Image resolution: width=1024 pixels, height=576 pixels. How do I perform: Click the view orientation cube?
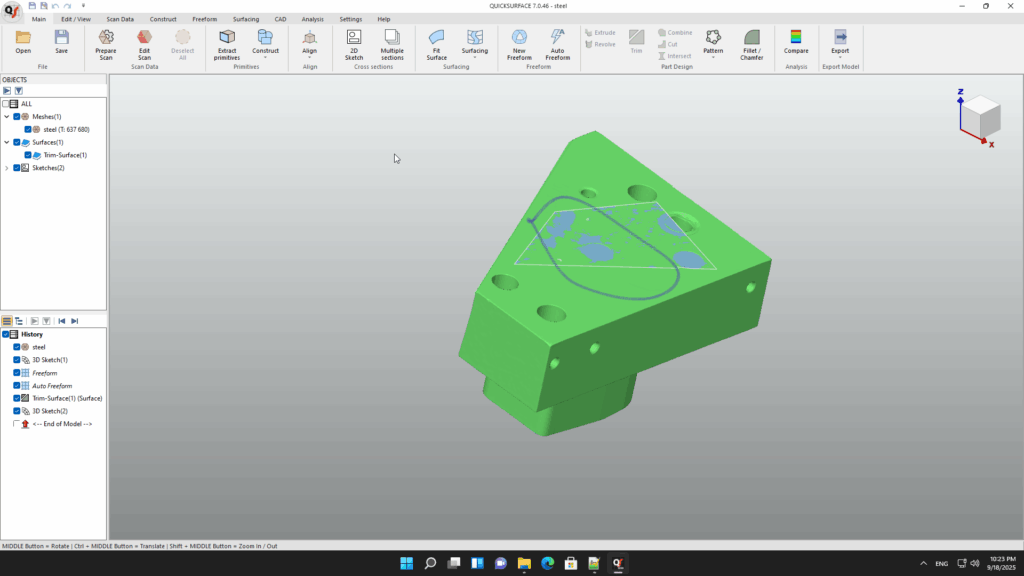[x=980, y=116]
